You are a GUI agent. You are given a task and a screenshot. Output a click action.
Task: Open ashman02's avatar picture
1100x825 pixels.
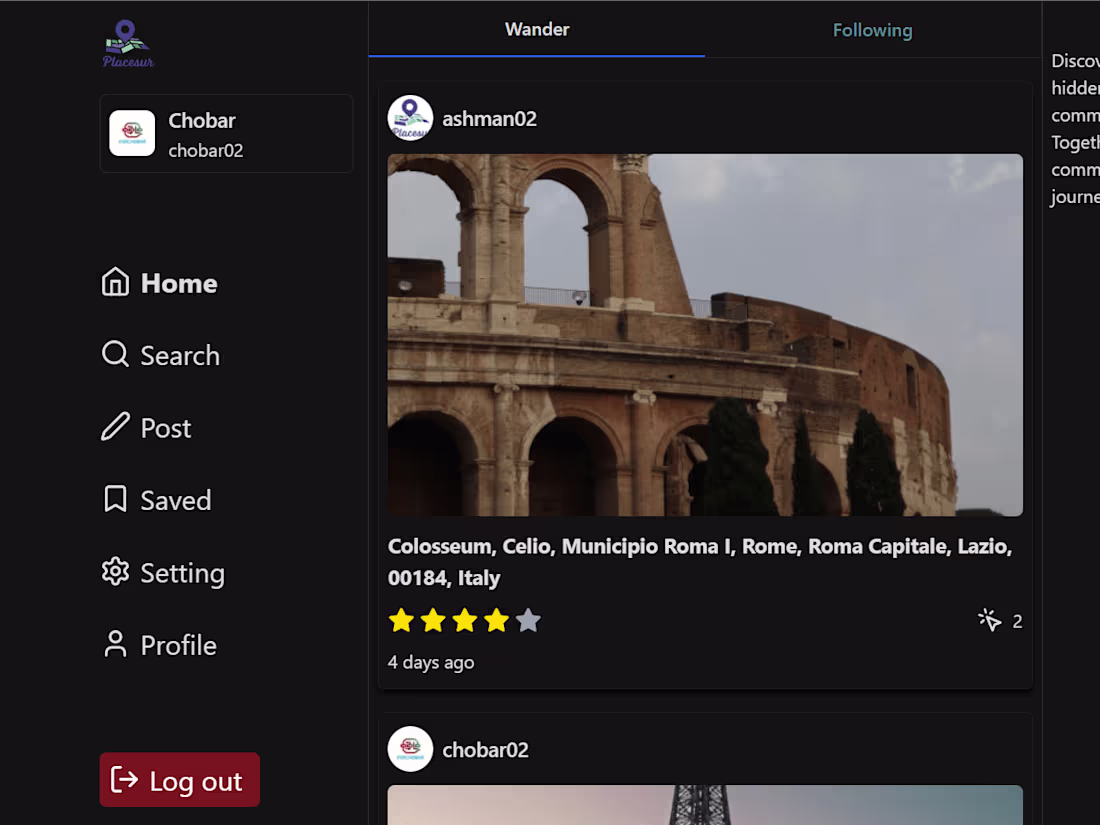coord(410,117)
